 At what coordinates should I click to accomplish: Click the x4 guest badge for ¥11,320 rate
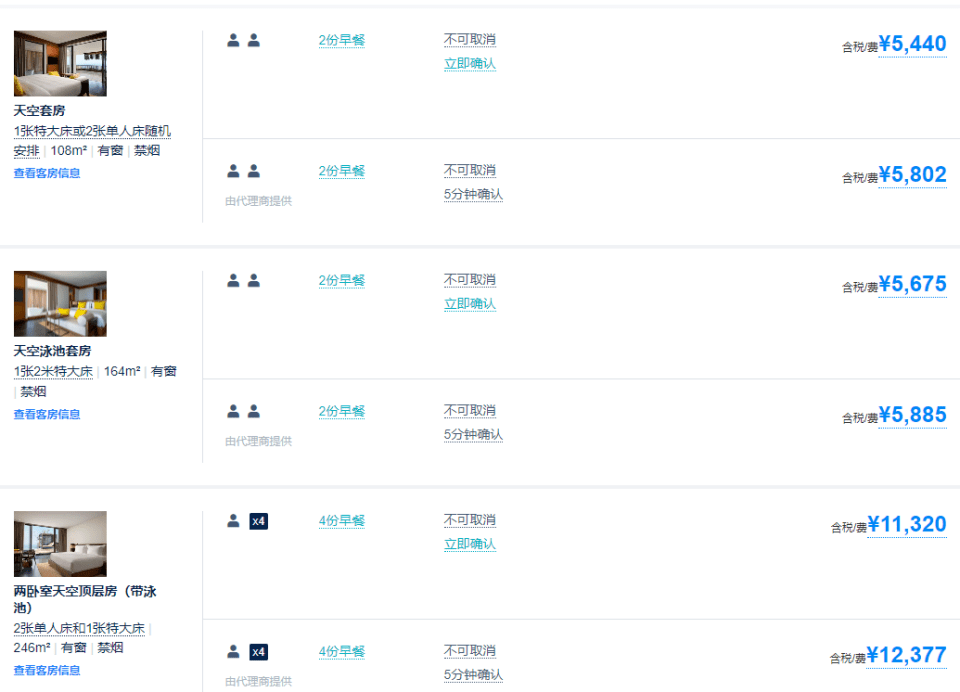pyautogui.click(x=258, y=521)
